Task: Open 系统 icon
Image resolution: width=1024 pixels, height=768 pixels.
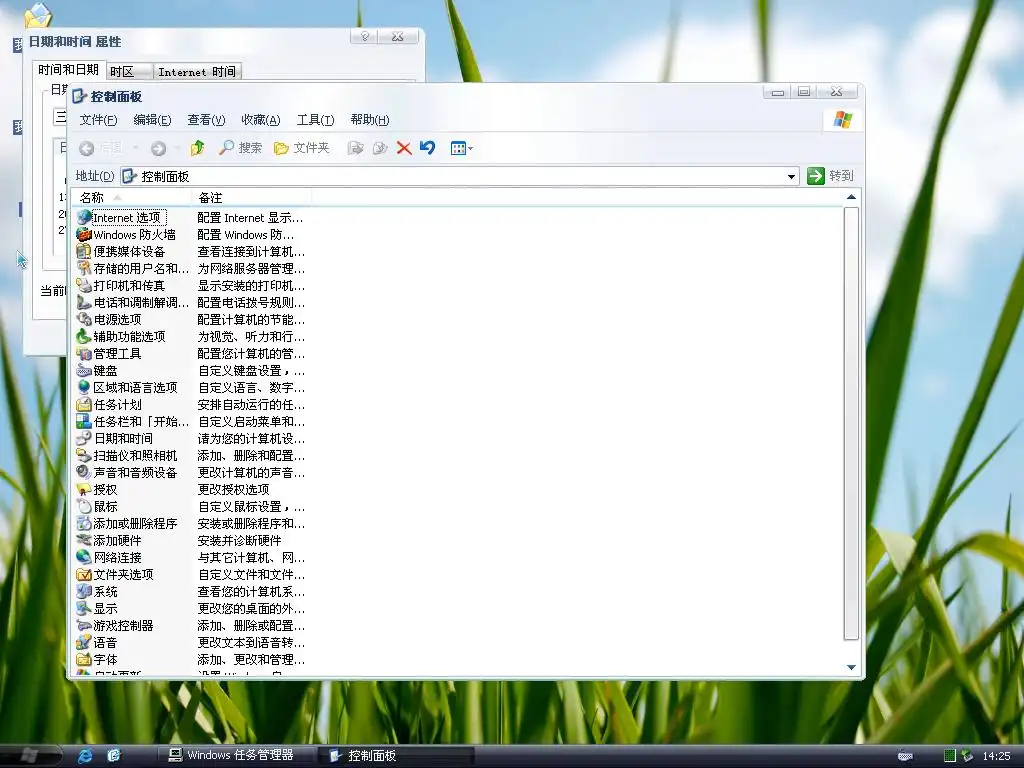Action: pyautogui.click(x=84, y=591)
